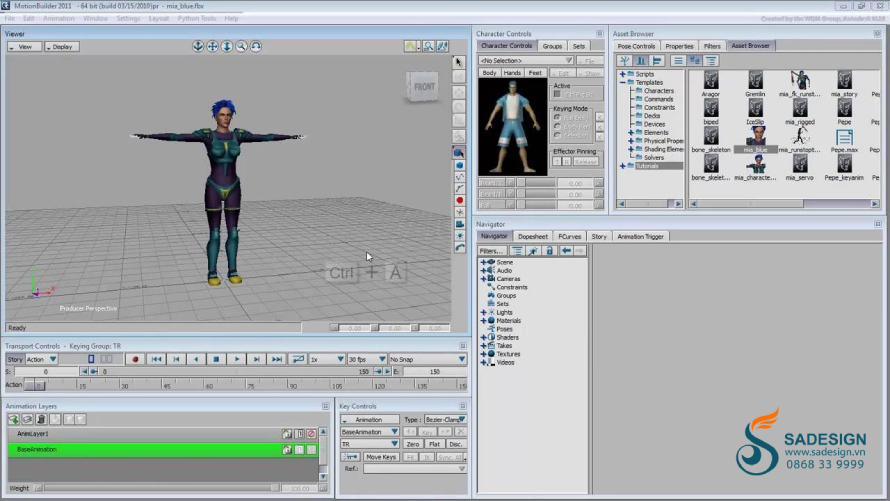This screenshot has height=501, width=890.
Task: Delete the selected animation layer
Action: click(41, 419)
